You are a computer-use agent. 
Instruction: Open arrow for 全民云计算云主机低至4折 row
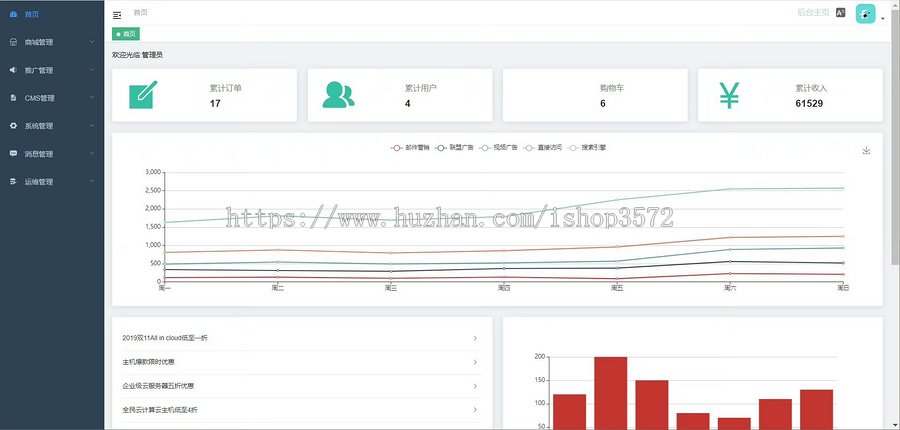(x=475, y=410)
